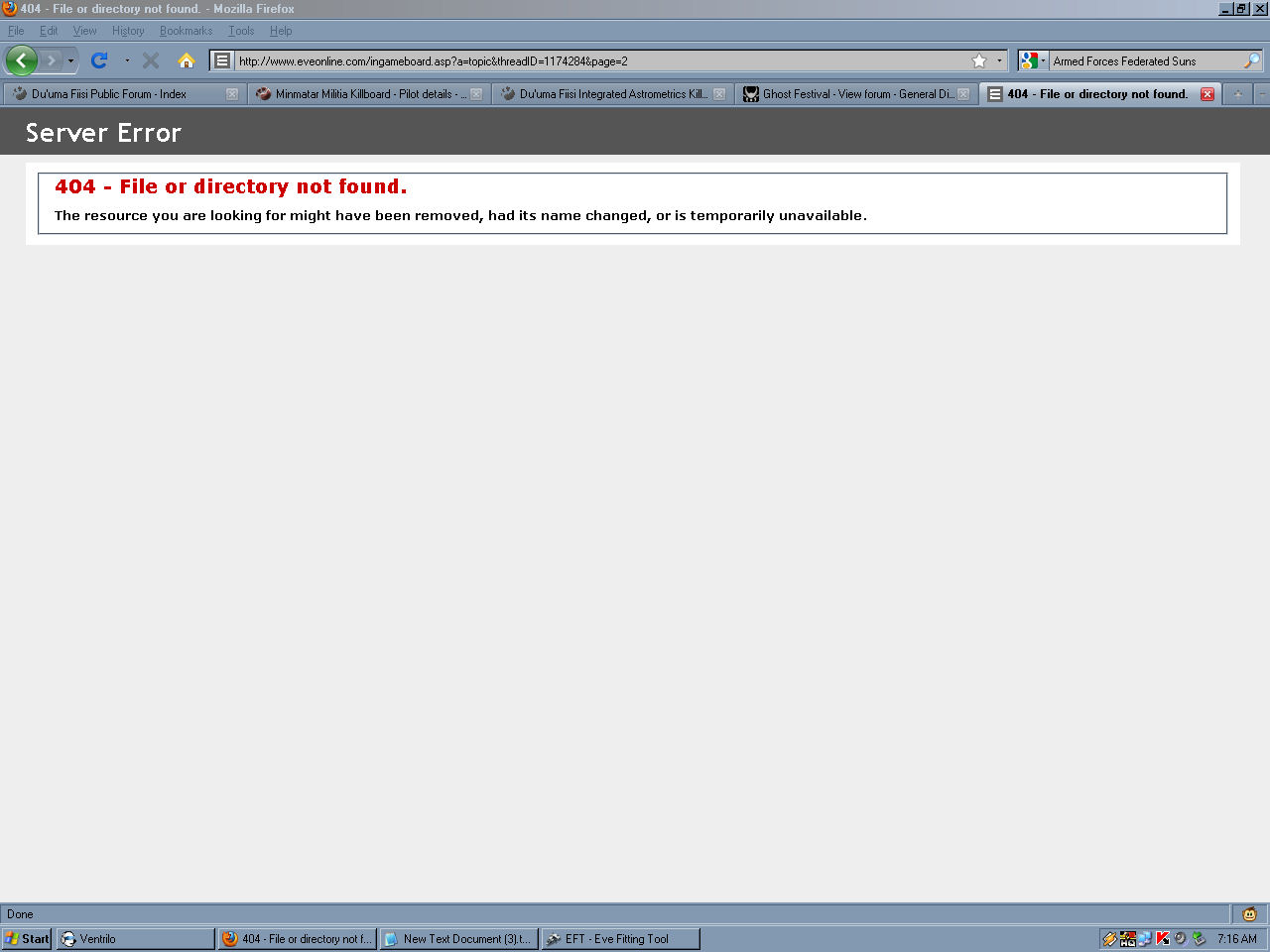The width and height of the screenshot is (1270, 952).
Task: Click the page identity icon in address bar
Action: [x=222, y=60]
